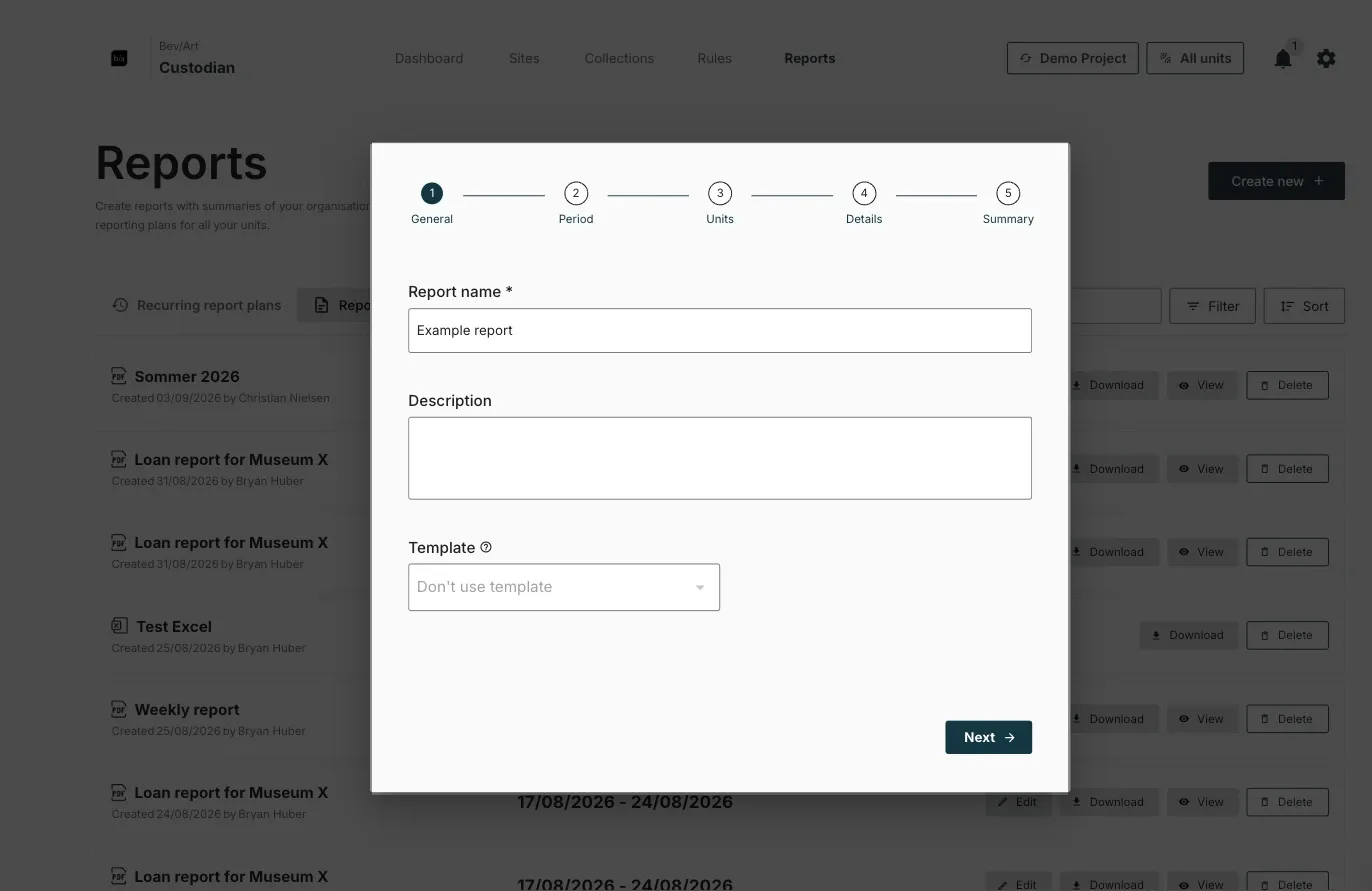Image resolution: width=1372 pixels, height=891 pixels.
Task: Click the Custodian app name
Action: tap(197, 68)
